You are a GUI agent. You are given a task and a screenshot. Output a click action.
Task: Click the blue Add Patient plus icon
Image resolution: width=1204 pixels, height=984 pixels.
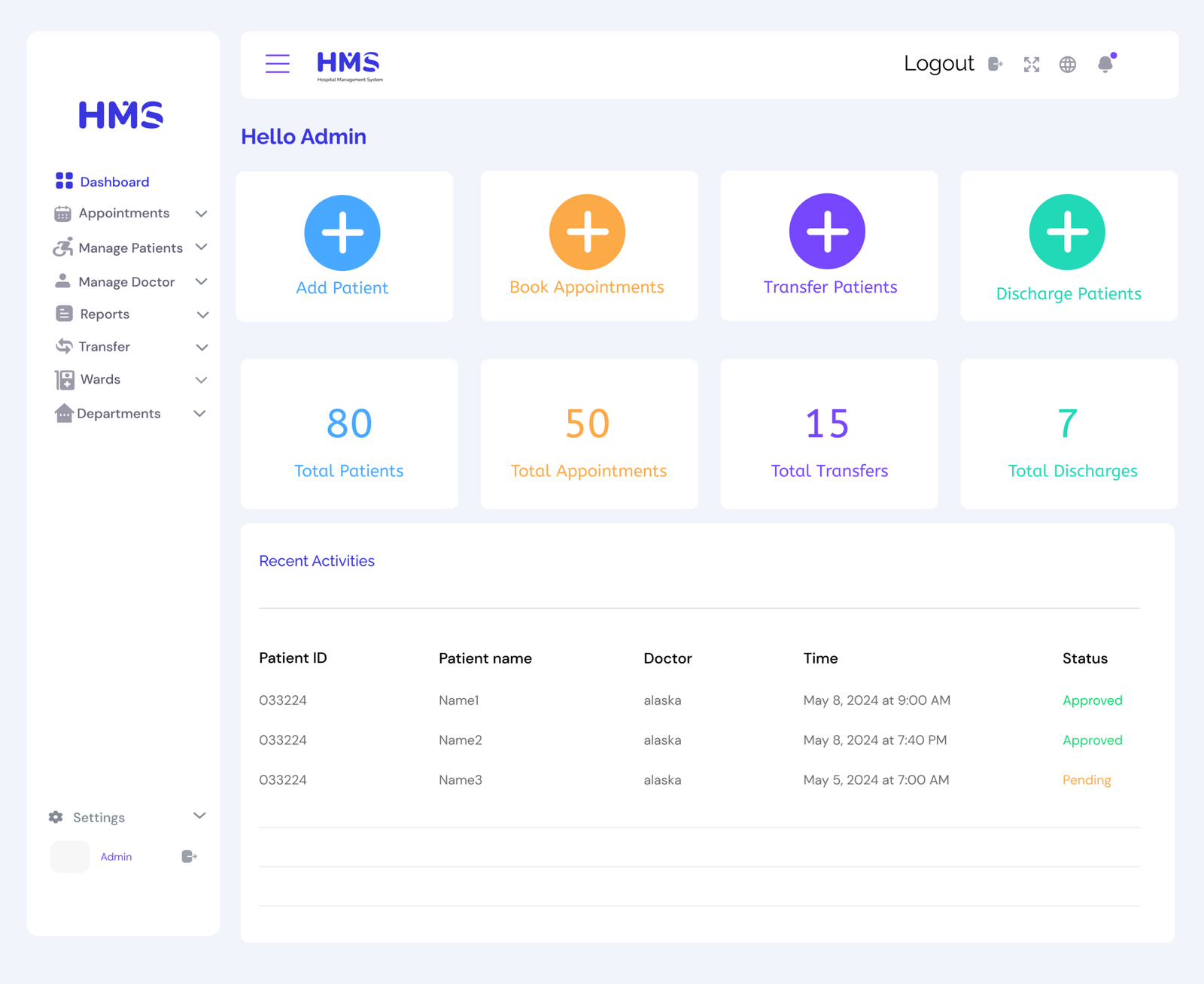tap(342, 232)
